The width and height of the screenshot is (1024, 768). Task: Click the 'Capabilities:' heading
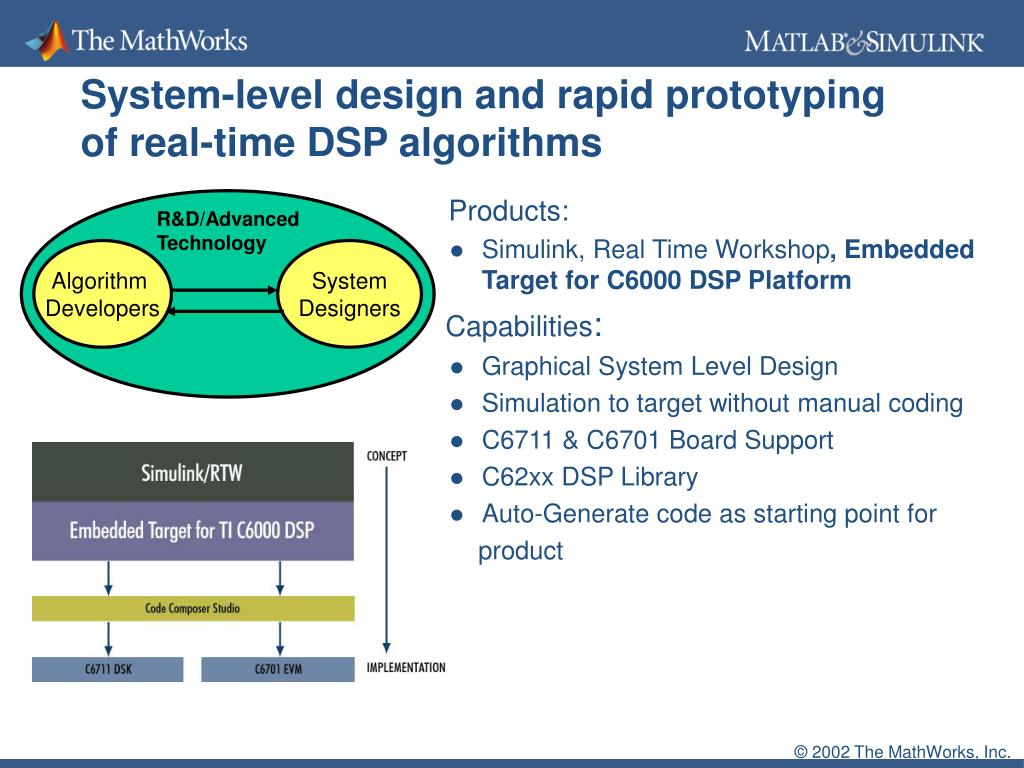pos(523,326)
